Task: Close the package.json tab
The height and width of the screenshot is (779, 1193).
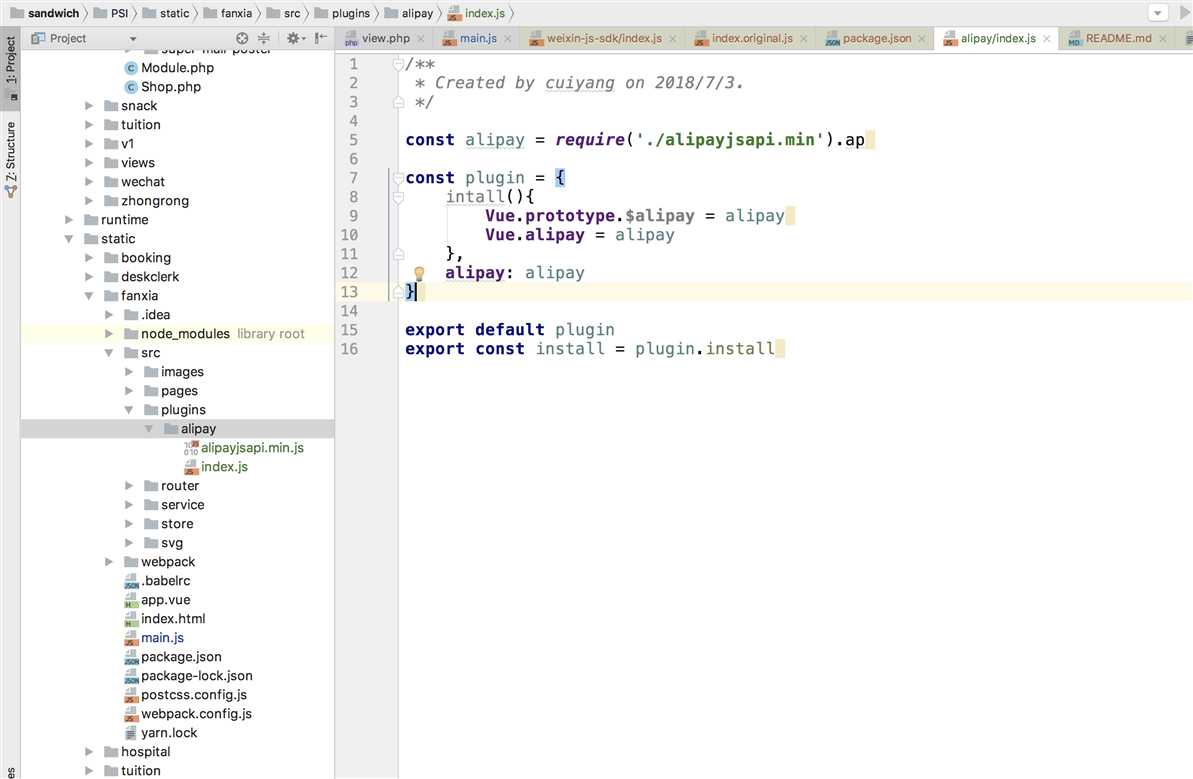Action: [922, 39]
